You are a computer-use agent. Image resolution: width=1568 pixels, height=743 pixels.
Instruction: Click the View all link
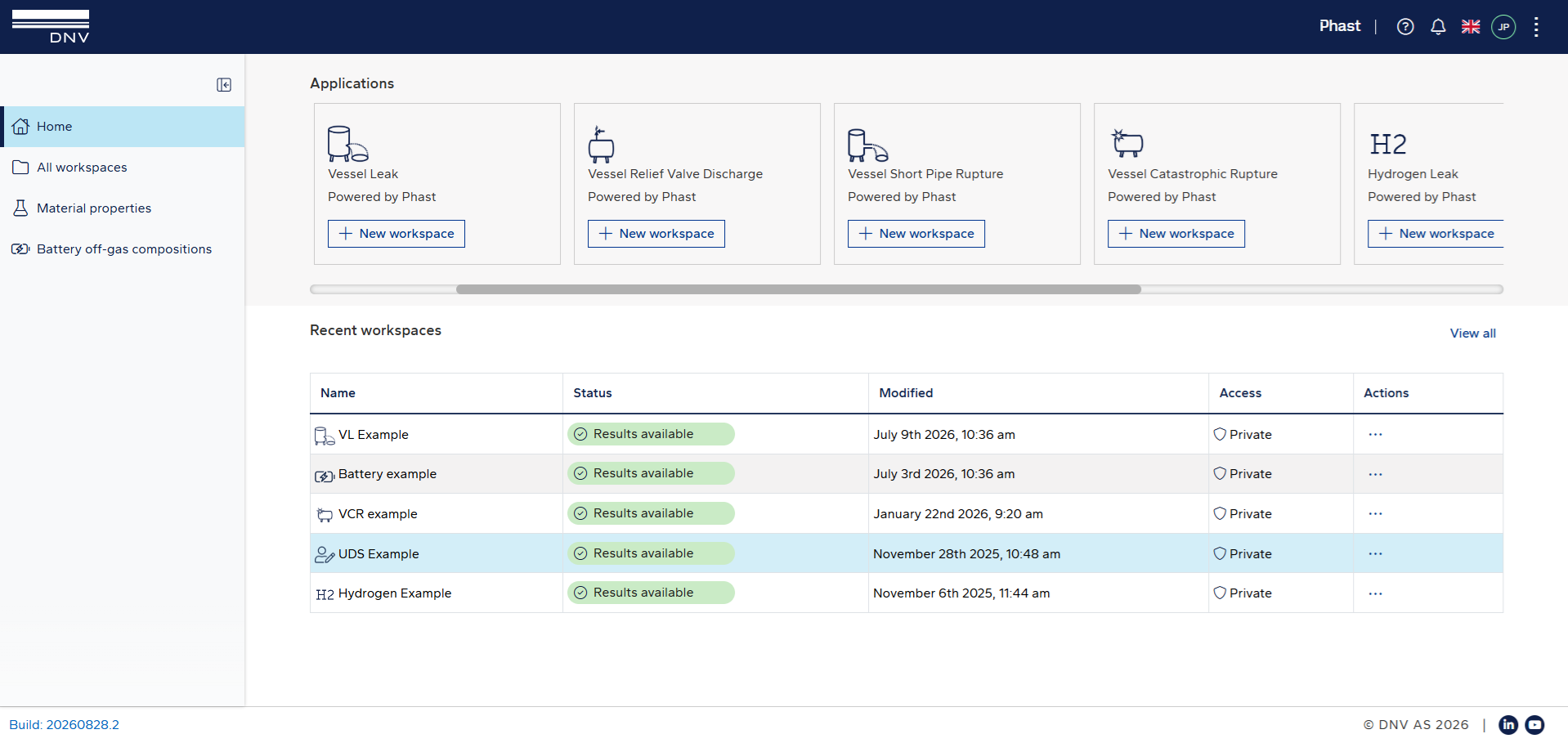coord(1472,333)
